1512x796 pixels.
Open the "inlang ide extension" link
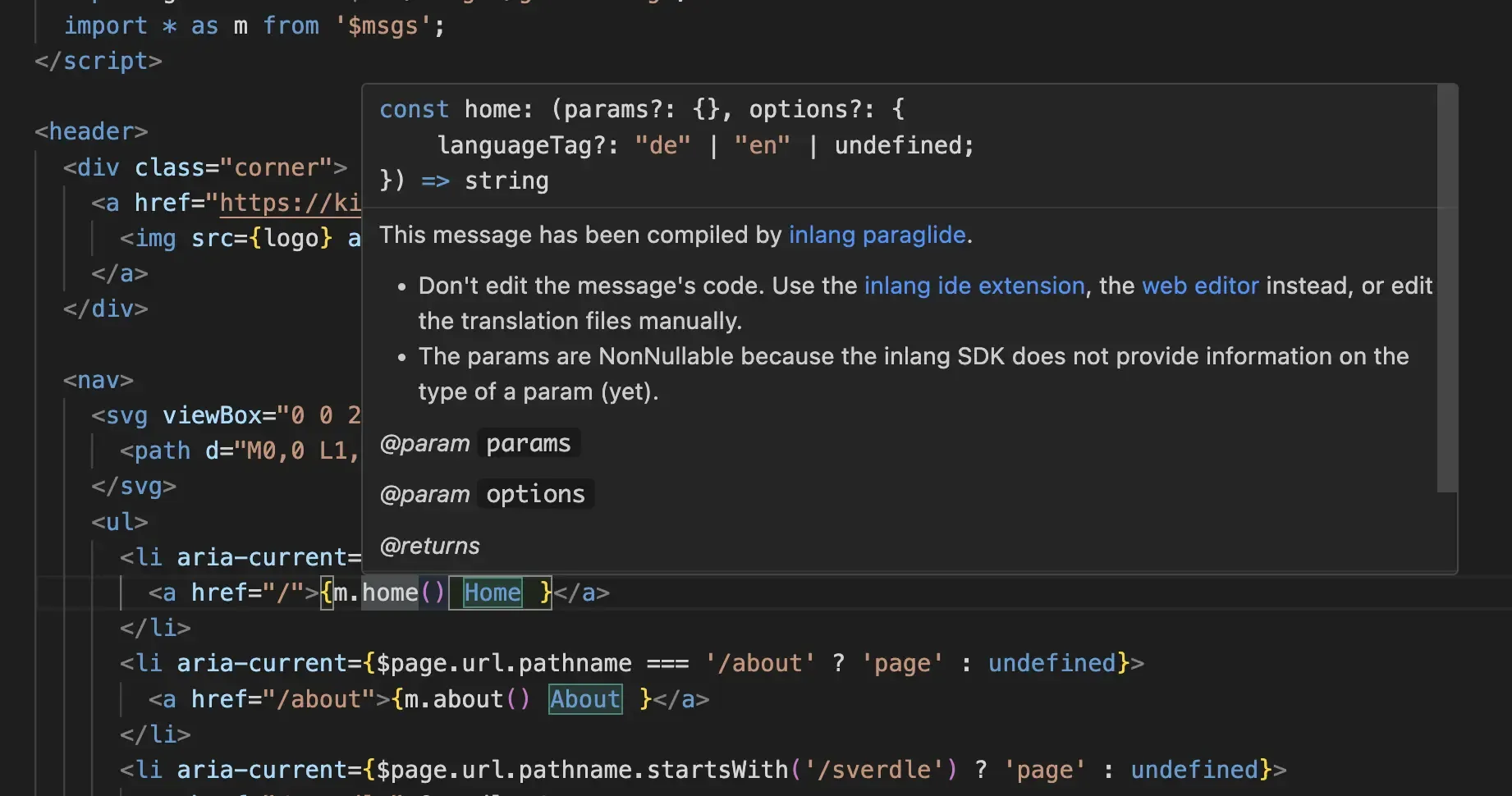pos(974,286)
